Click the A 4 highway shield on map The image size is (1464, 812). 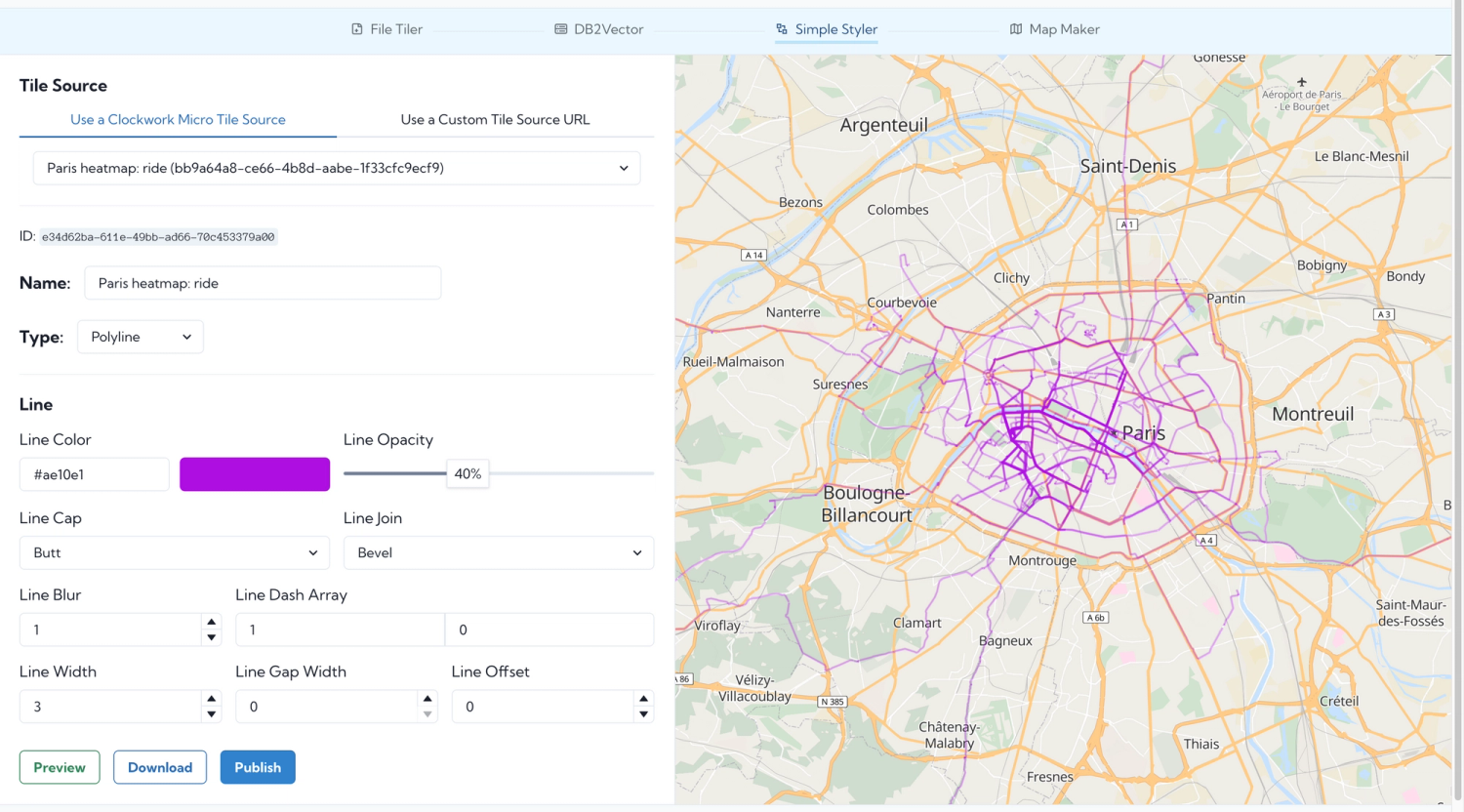[1206, 540]
